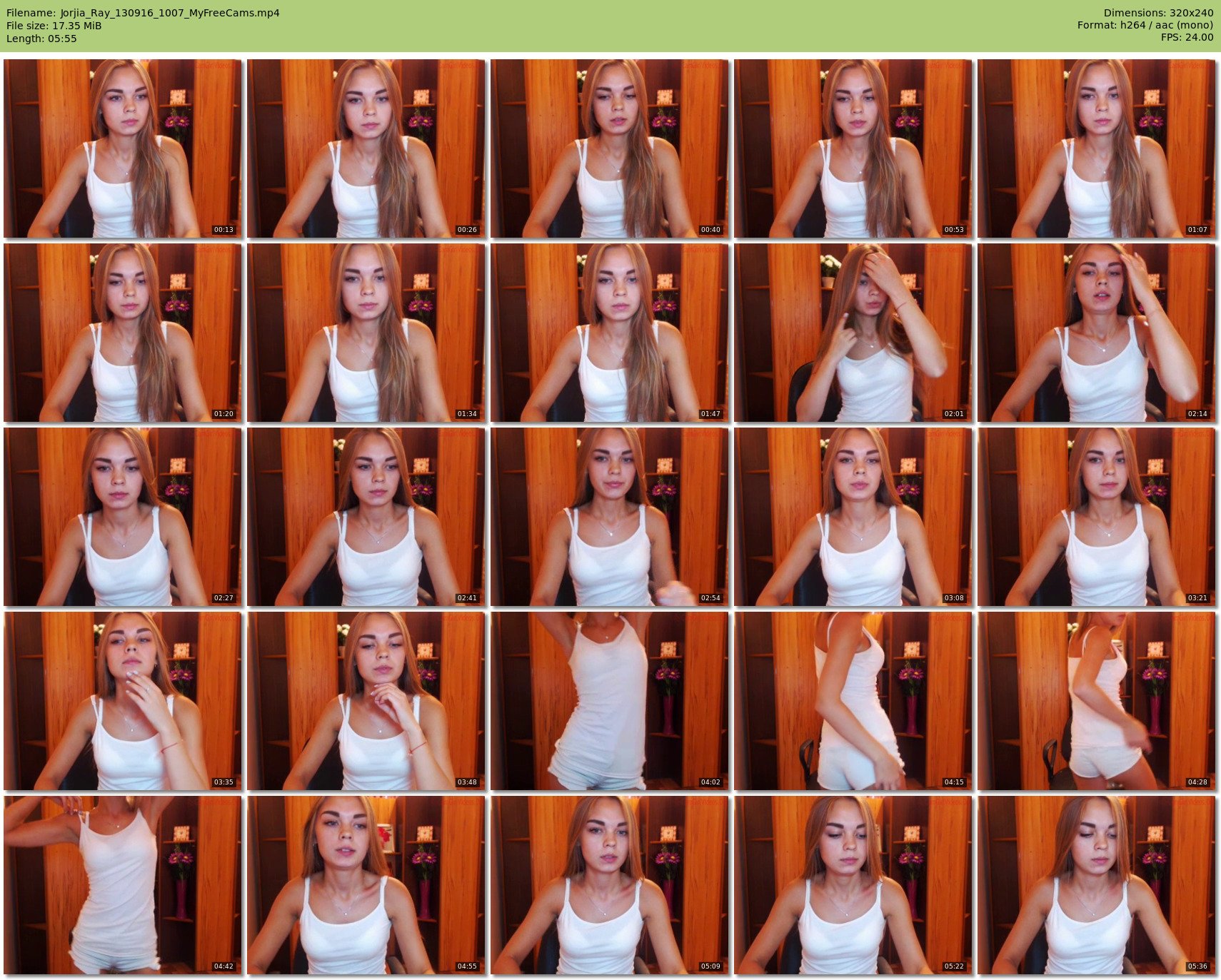1221x980 pixels.
Task: Select the thumbnail stamped 01:07
Action: coord(1097,148)
